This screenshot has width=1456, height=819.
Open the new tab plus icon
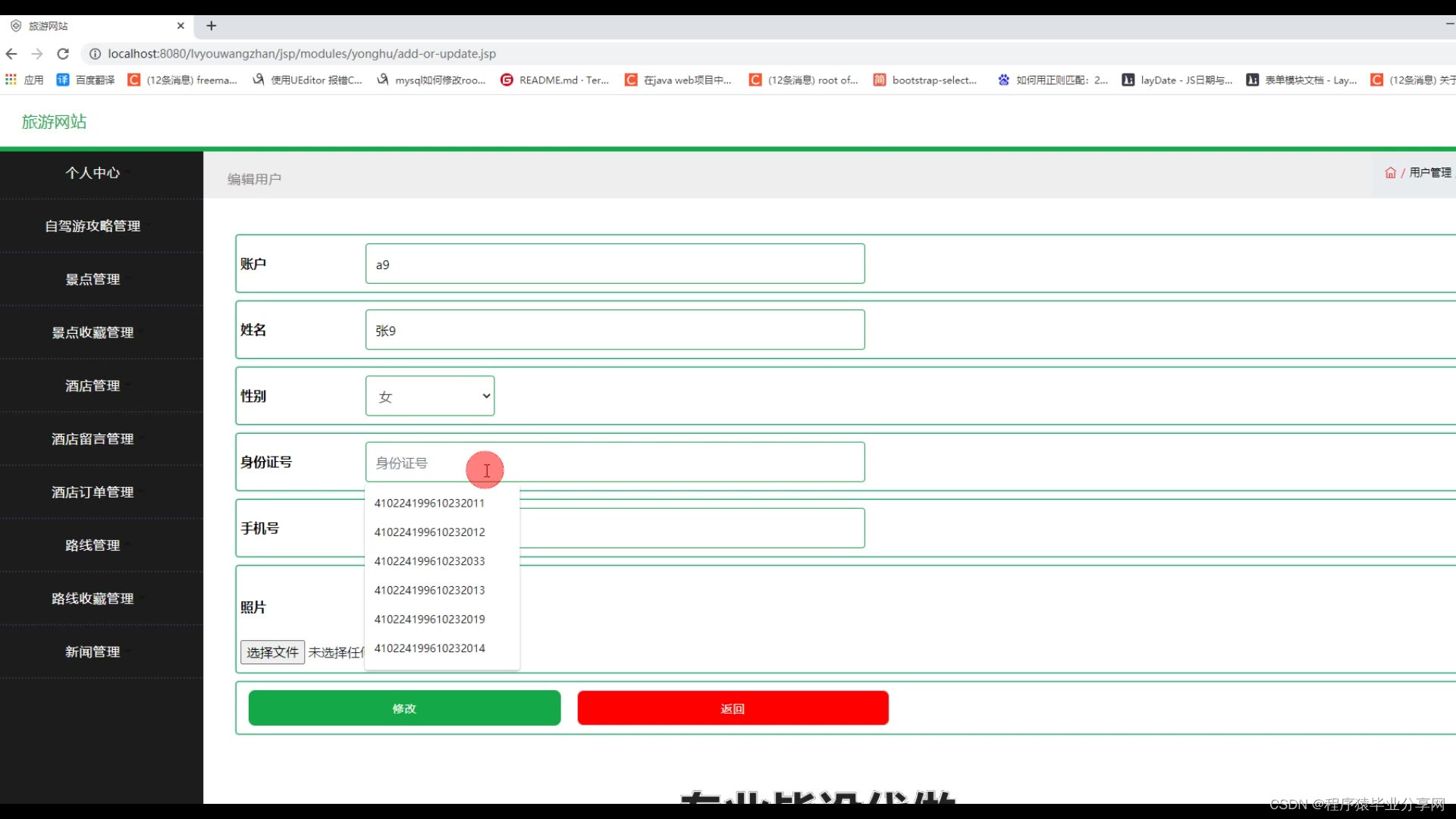212,26
